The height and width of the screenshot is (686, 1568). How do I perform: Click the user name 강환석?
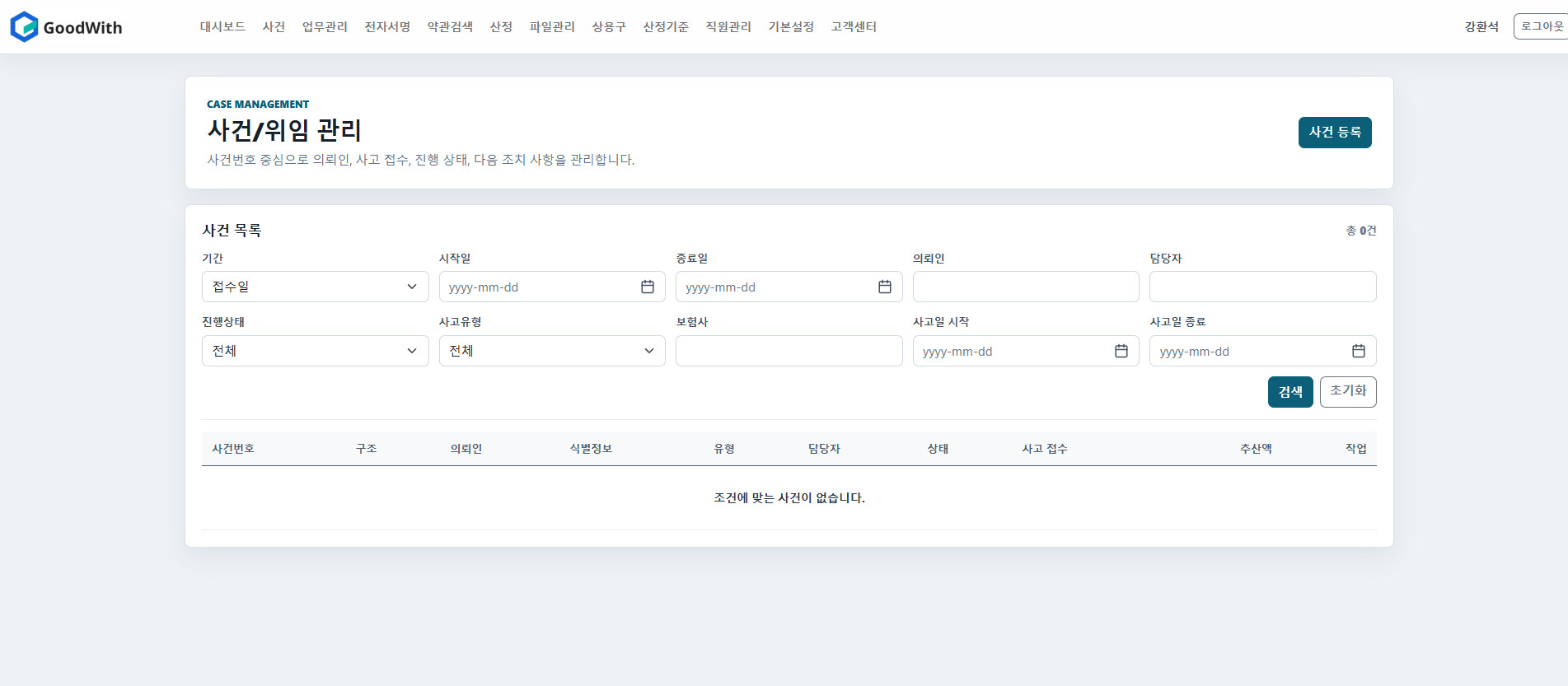1481,27
